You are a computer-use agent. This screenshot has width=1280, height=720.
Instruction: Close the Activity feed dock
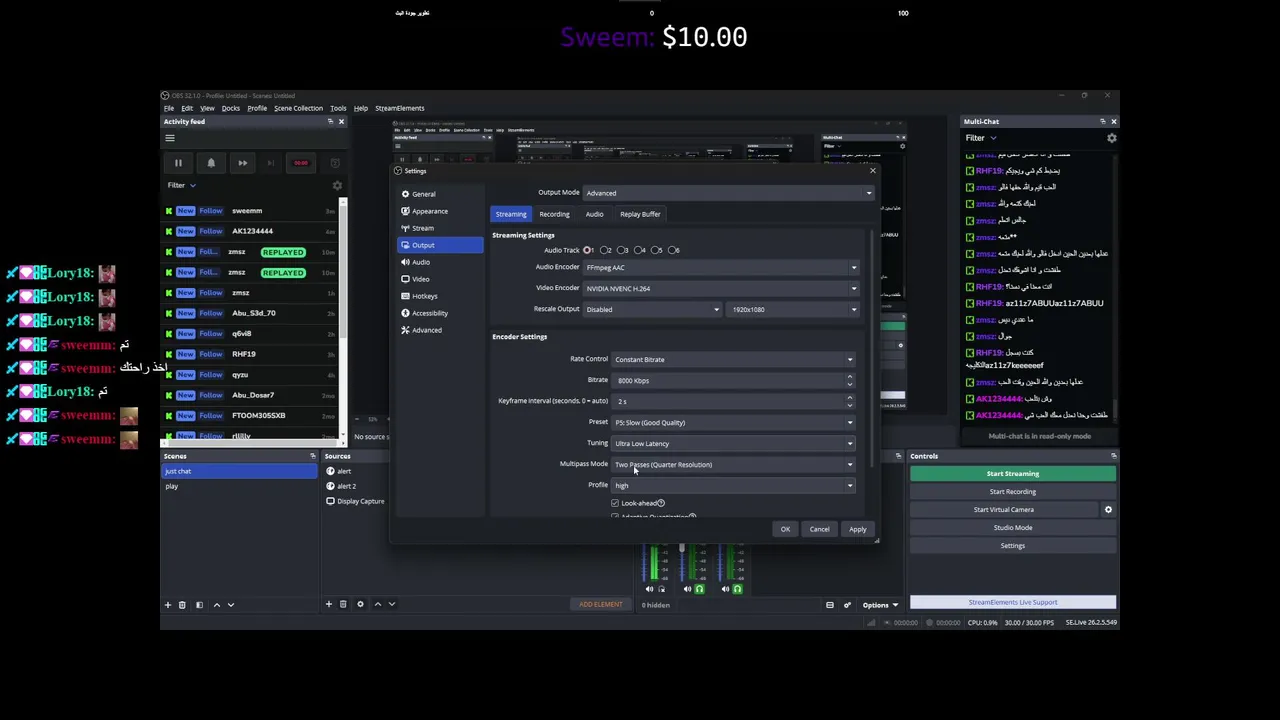click(x=341, y=122)
